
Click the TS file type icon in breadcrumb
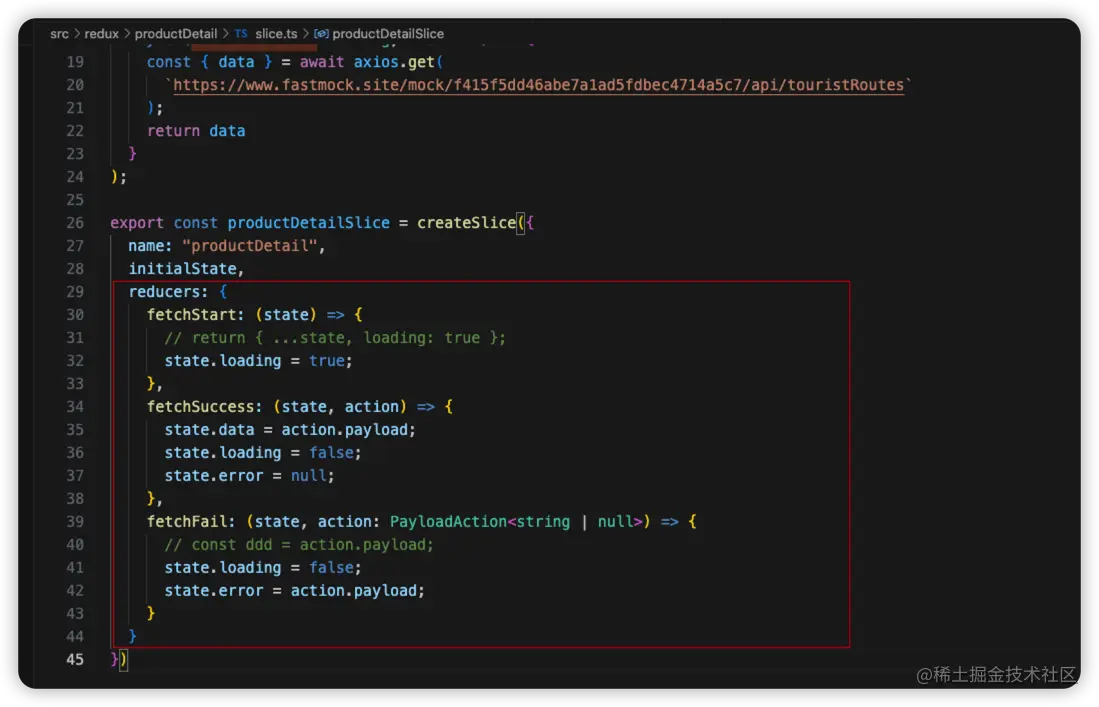[241, 34]
